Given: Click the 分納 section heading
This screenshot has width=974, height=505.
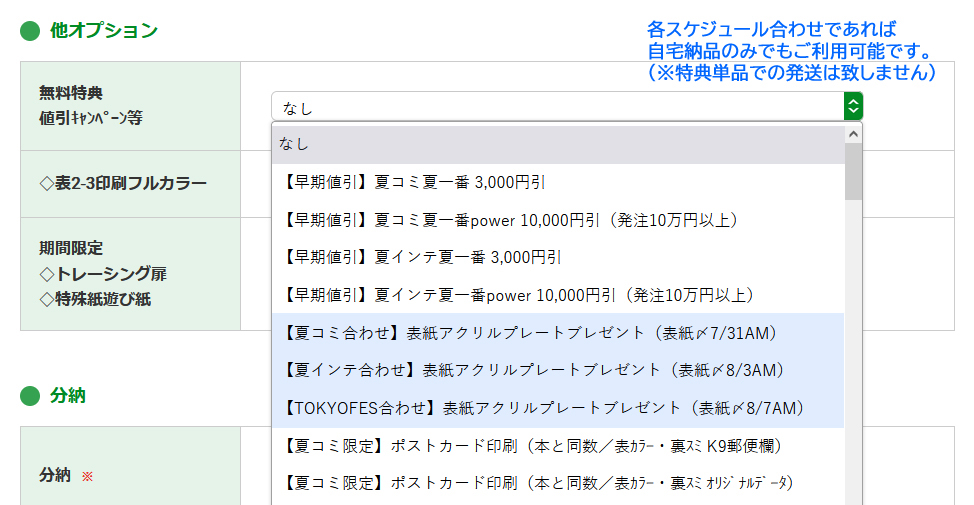Looking at the screenshot, I should coord(68,396).
